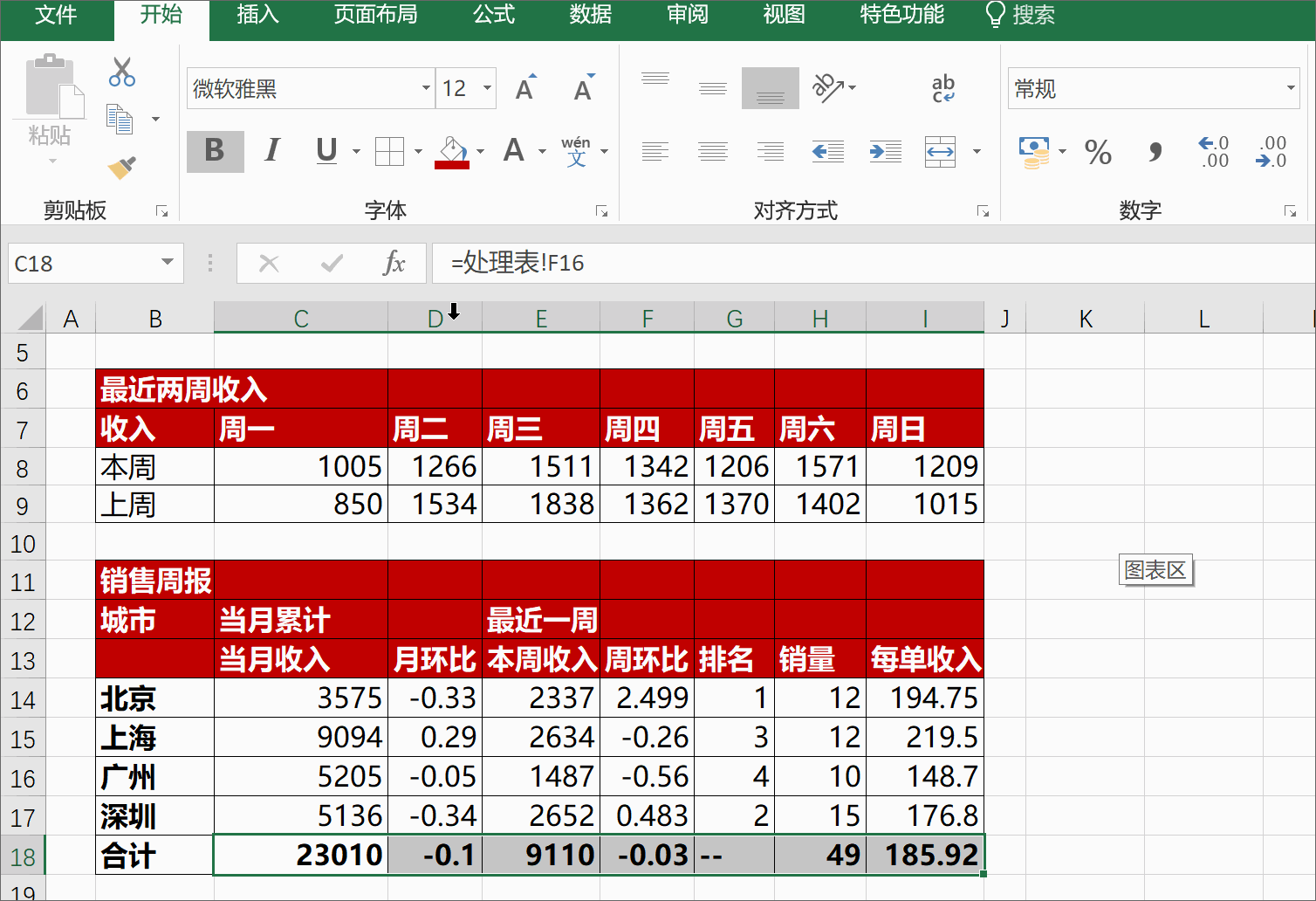The image size is (1316, 901).
Task: Click the copy icon
Action: point(121,119)
